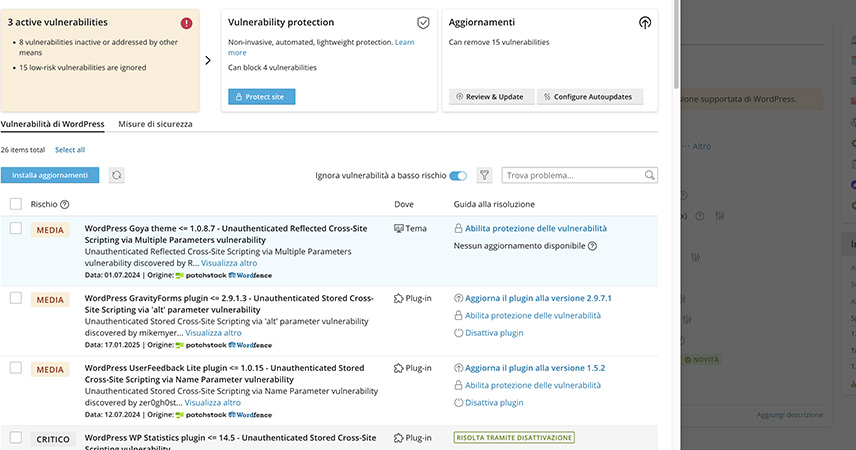Open the filter funnel icon
This screenshot has width=856, height=450.
[x=485, y=175]
